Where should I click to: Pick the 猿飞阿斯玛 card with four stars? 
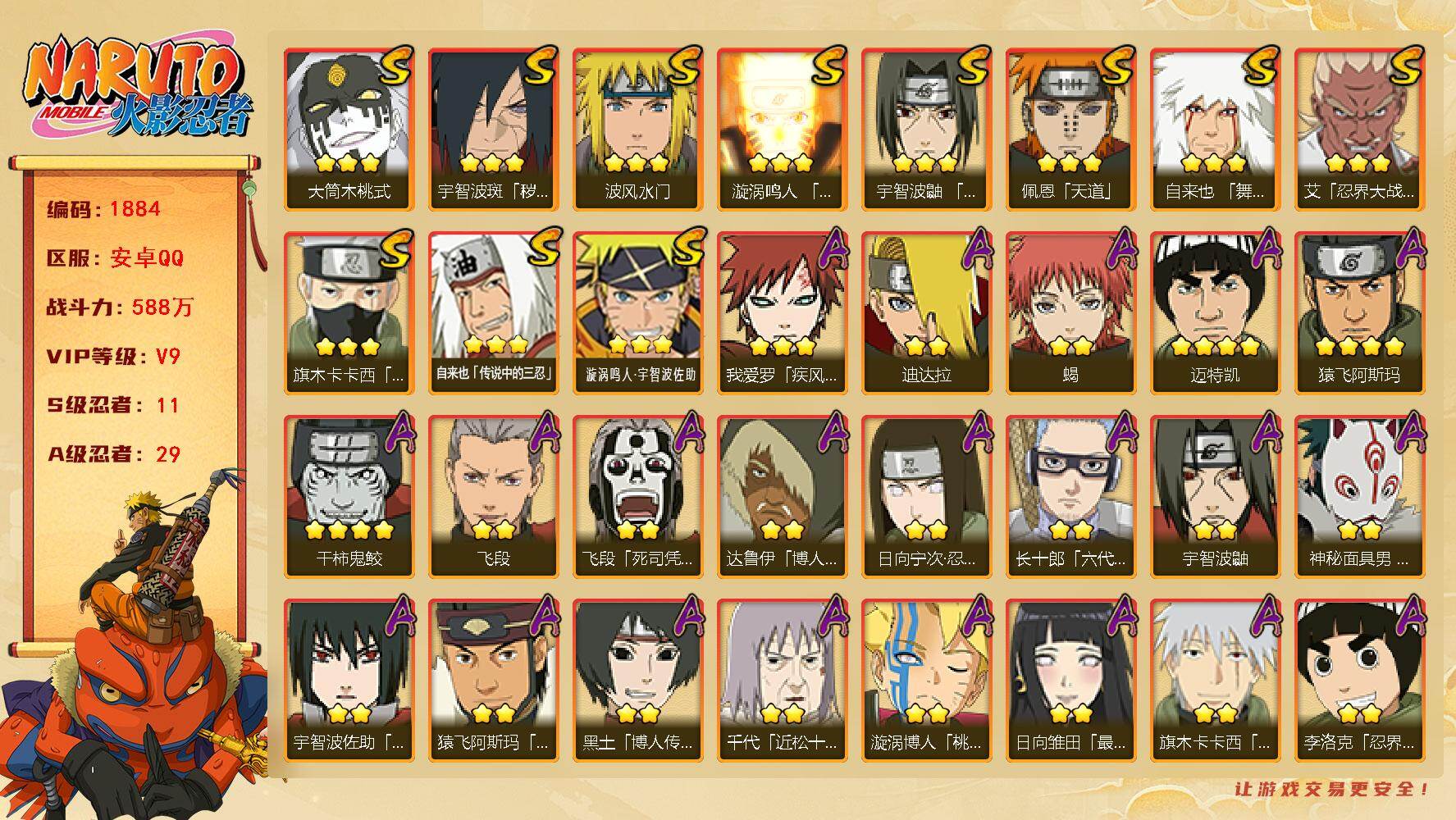[x=1359, y=312]
